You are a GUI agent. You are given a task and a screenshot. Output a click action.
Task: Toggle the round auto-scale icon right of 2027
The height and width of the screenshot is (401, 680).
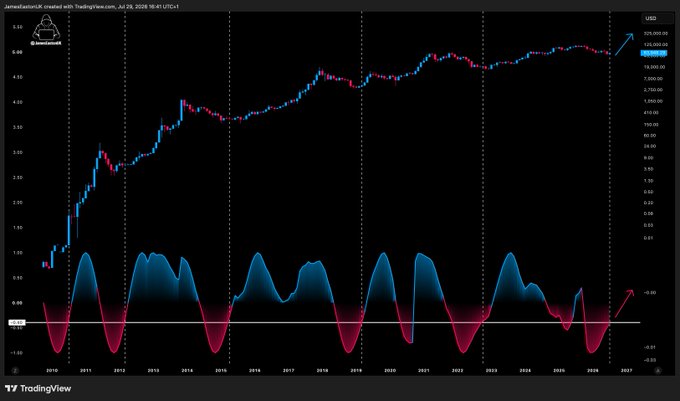(x=657, y=371)
